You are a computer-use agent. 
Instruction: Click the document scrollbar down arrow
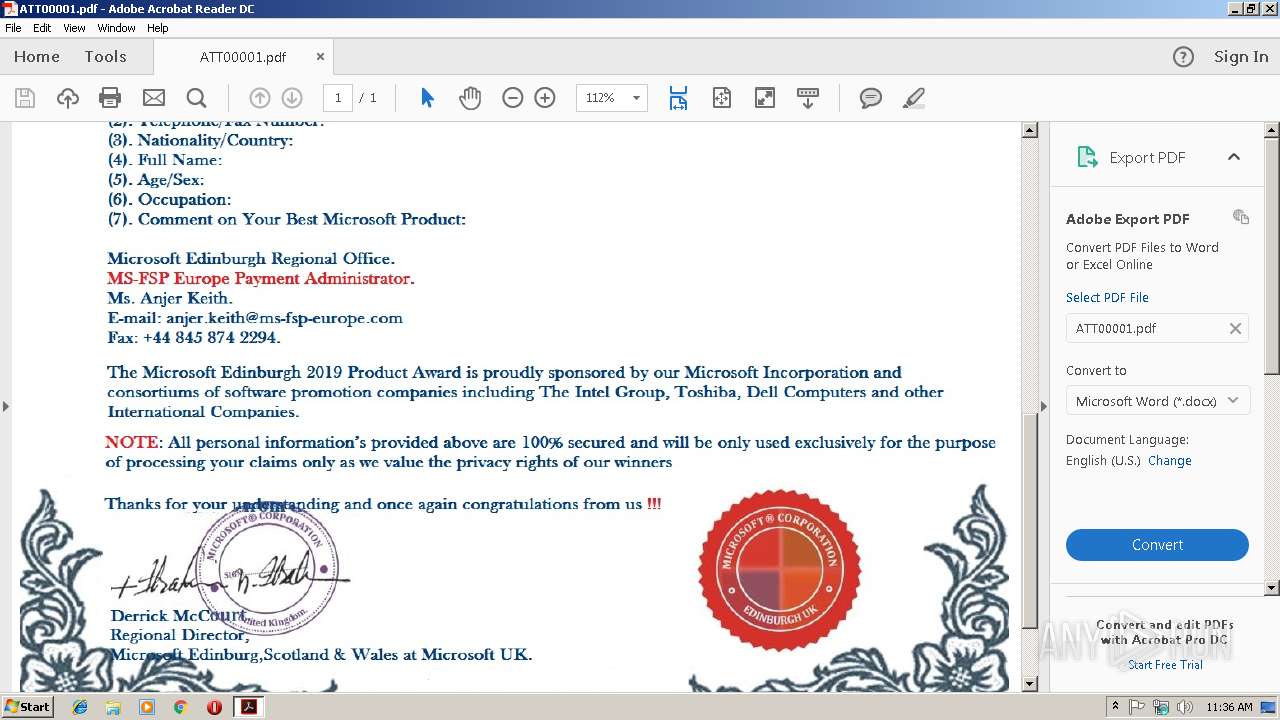click(x=1029, y=683)
